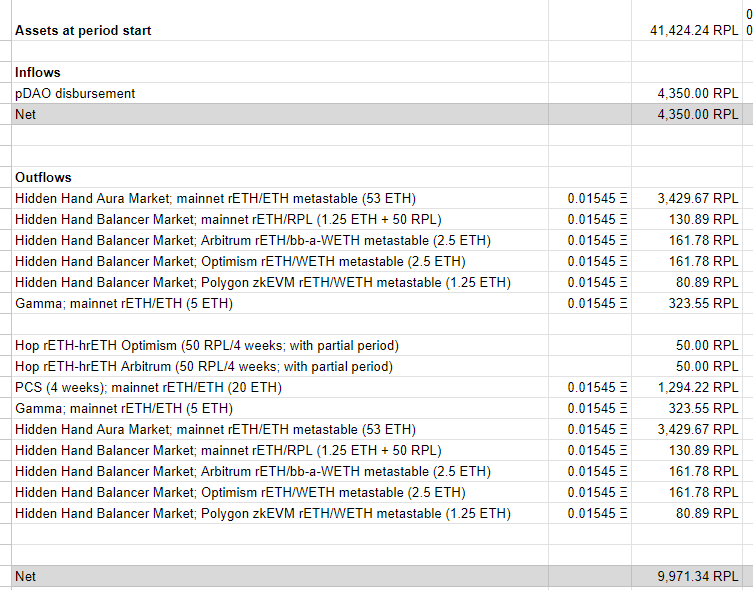The image size is (753, 590).
Task: Select 323.55 RPL in the Gamma row above Hop rows
Action: (x=704, y=303)
